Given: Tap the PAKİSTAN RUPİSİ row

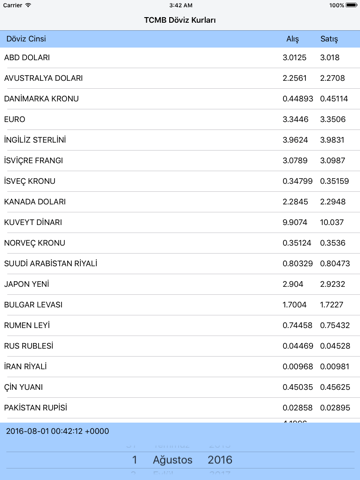Looking at the screenshot, I should click(x=180, y=408).
